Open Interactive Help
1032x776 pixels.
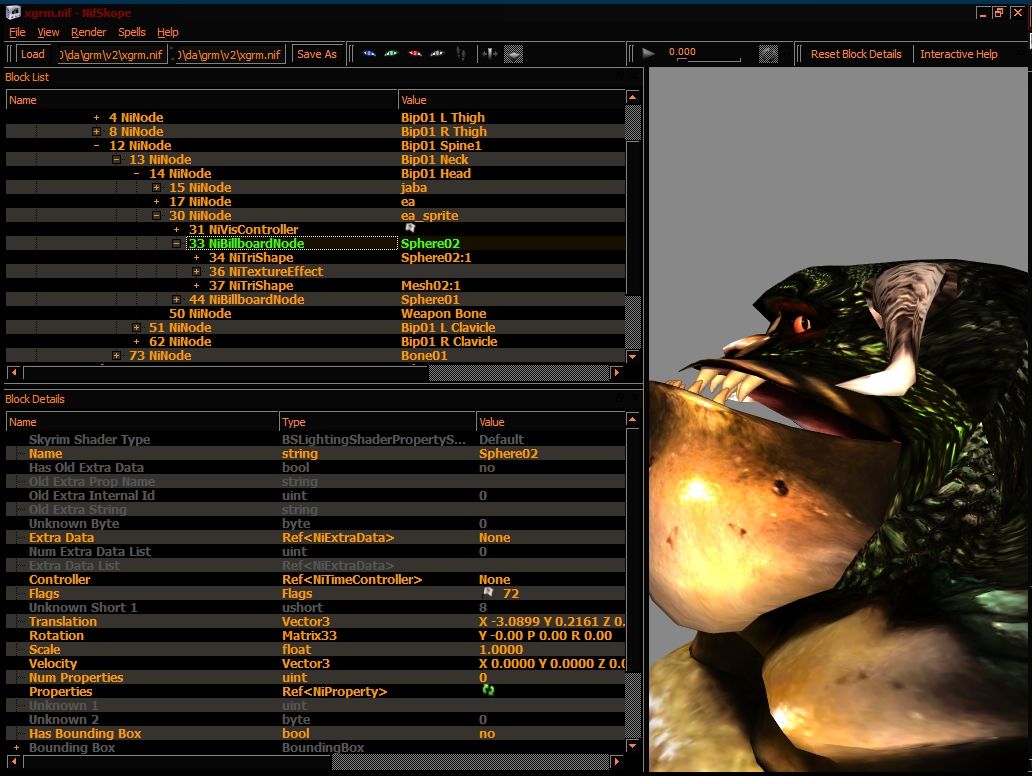tap(958, 54)
